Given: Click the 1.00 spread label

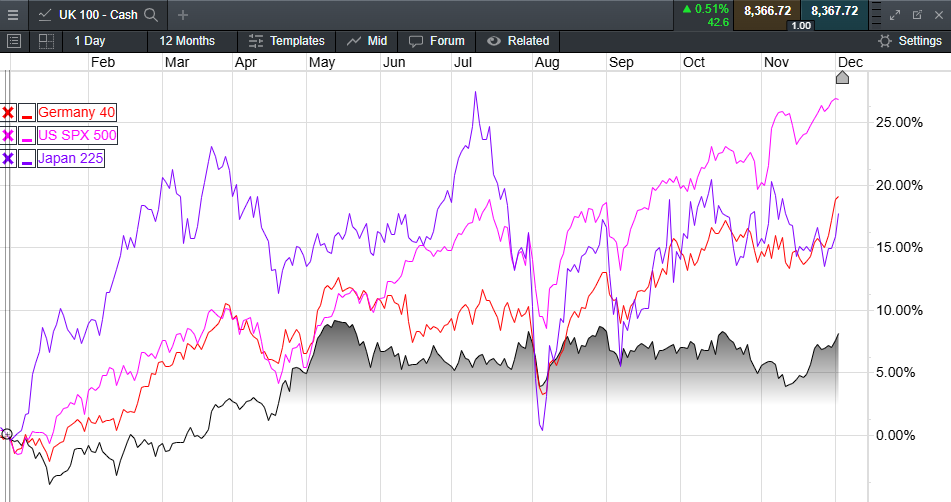Looking at the screenshot, I should 801,25.
